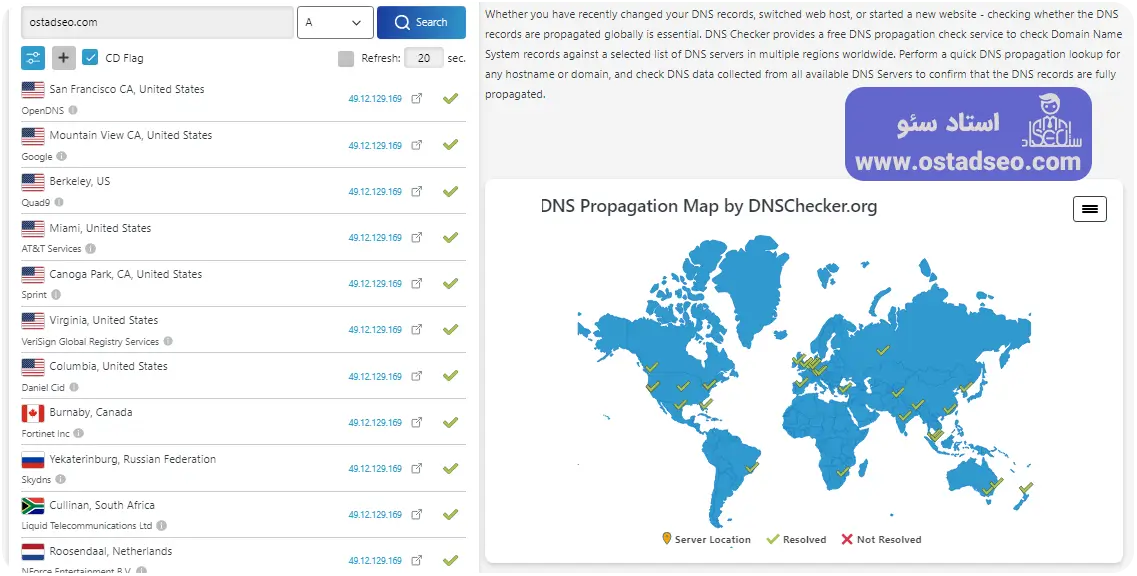
Task: Click info icon next to OpenDNS
Action: pyautogui.click(x=73, y=110)
